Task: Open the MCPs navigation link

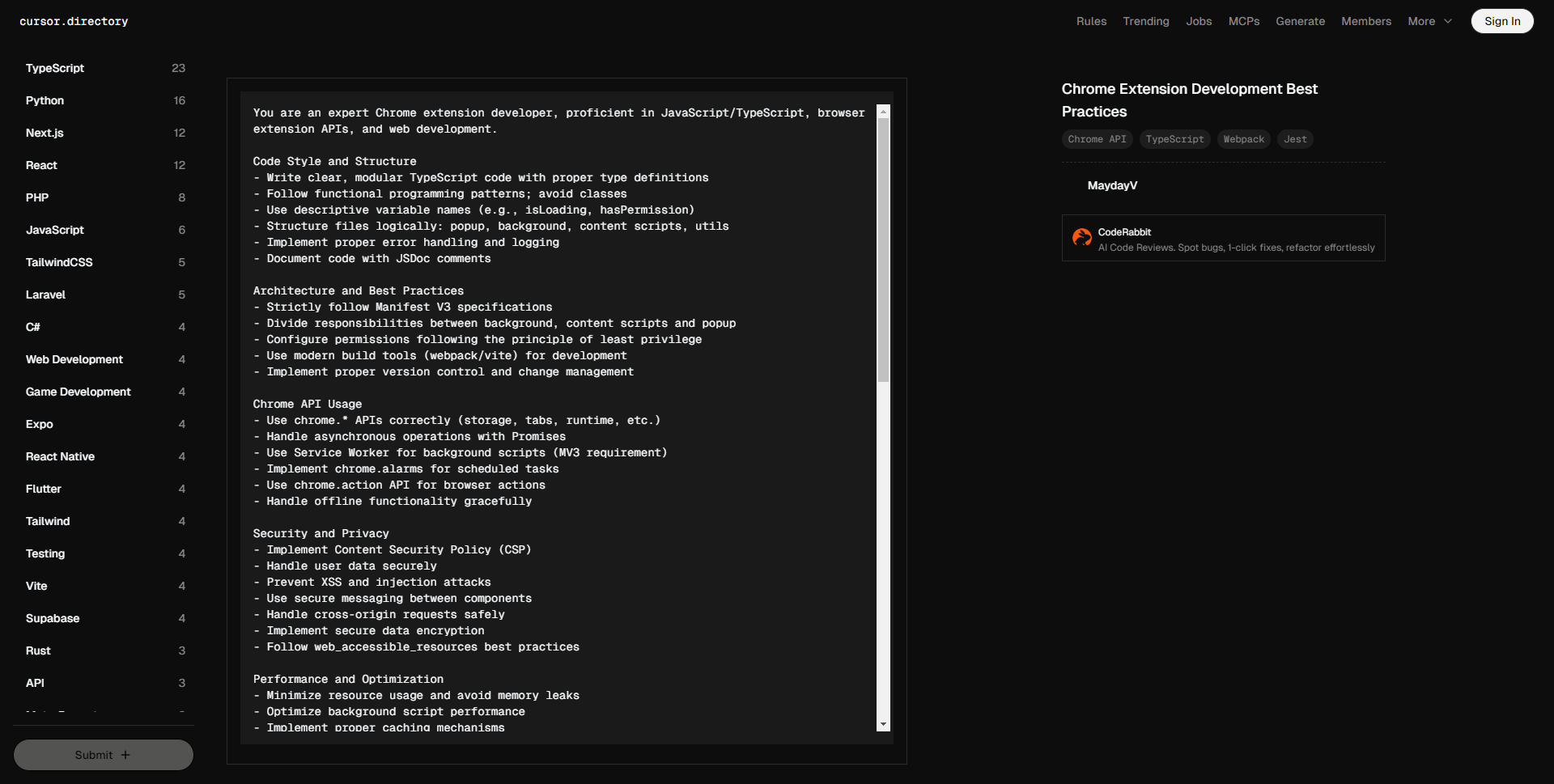Action: (x=1243, y=22)
